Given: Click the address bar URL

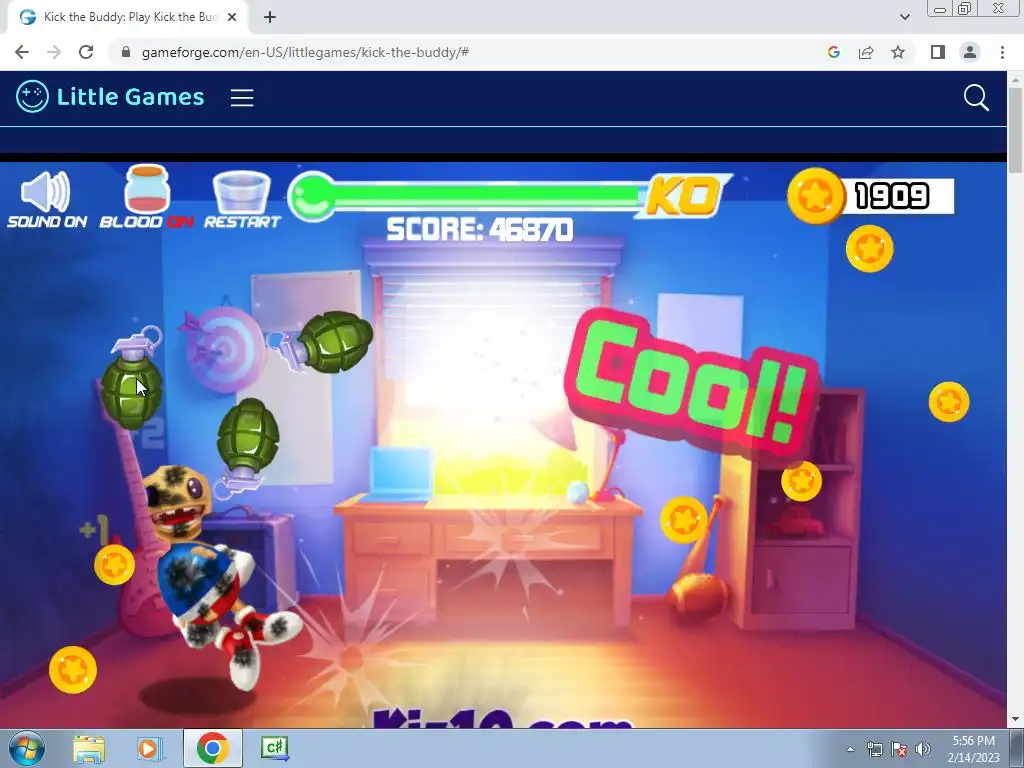Looking at the screenshot, I should [x=305, y=52].
